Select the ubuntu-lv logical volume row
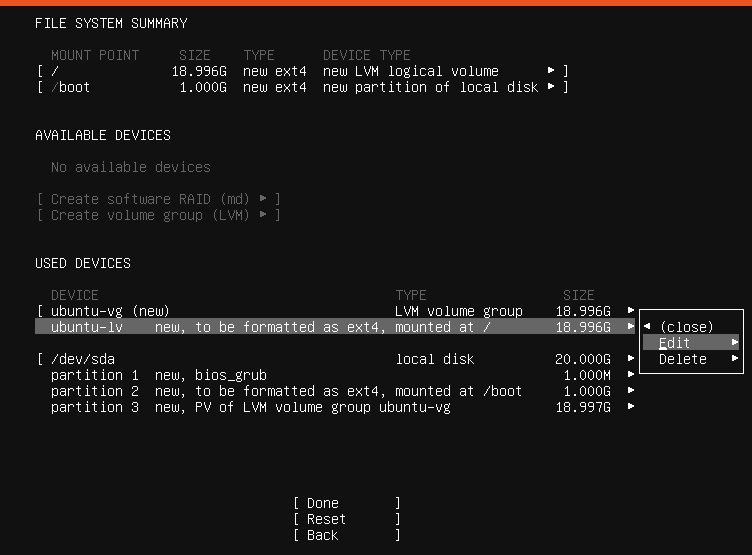 336,327
